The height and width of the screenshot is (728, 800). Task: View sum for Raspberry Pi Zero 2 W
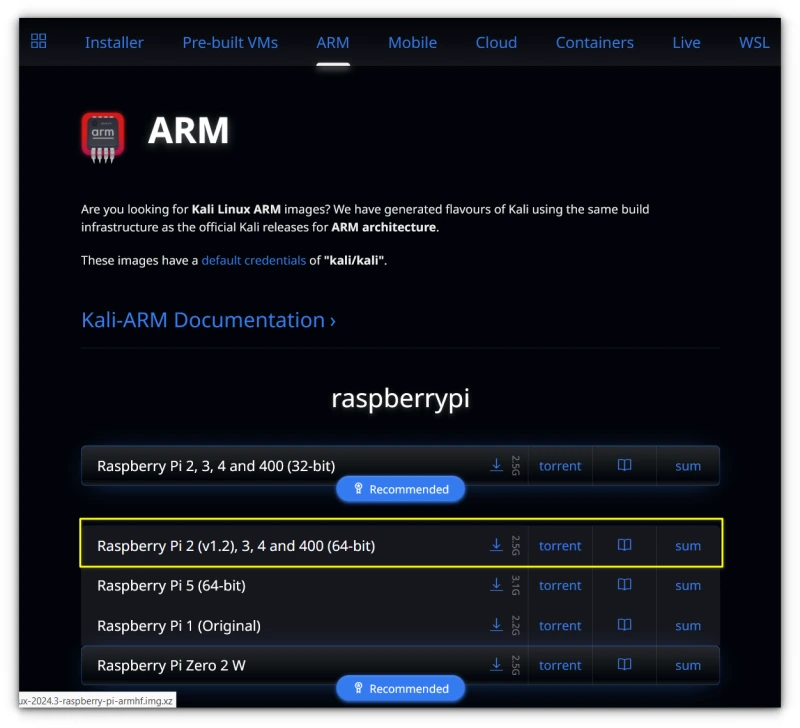(x=688, y=666)
